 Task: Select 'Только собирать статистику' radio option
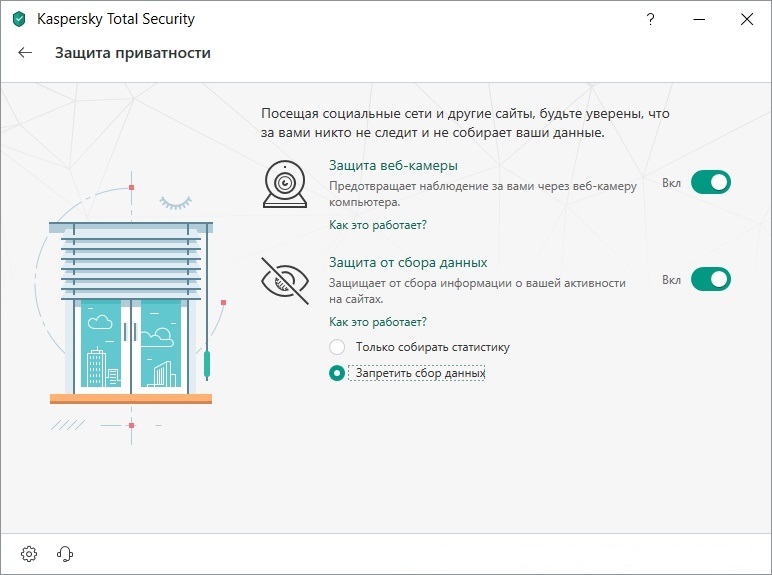coord(337,347)
